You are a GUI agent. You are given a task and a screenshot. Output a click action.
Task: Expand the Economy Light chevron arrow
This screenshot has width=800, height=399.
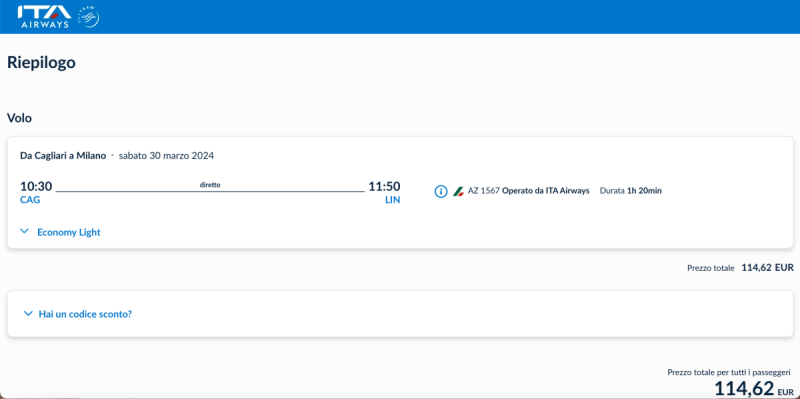24,232
